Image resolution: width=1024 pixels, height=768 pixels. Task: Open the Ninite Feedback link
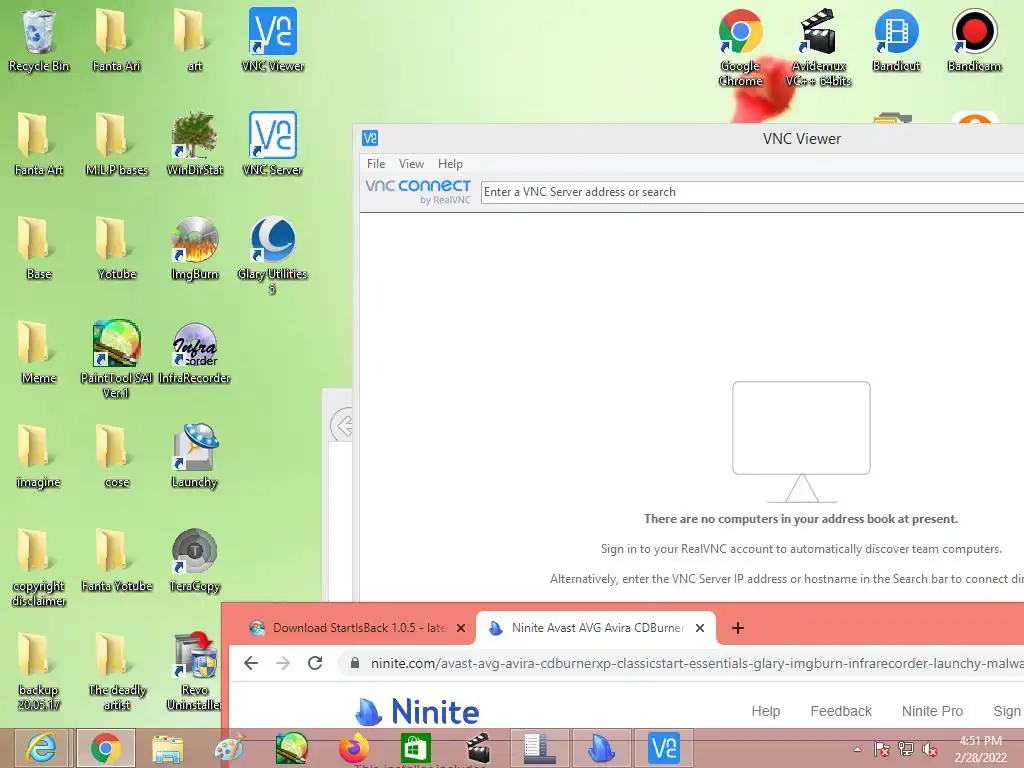tap(840, 711)
